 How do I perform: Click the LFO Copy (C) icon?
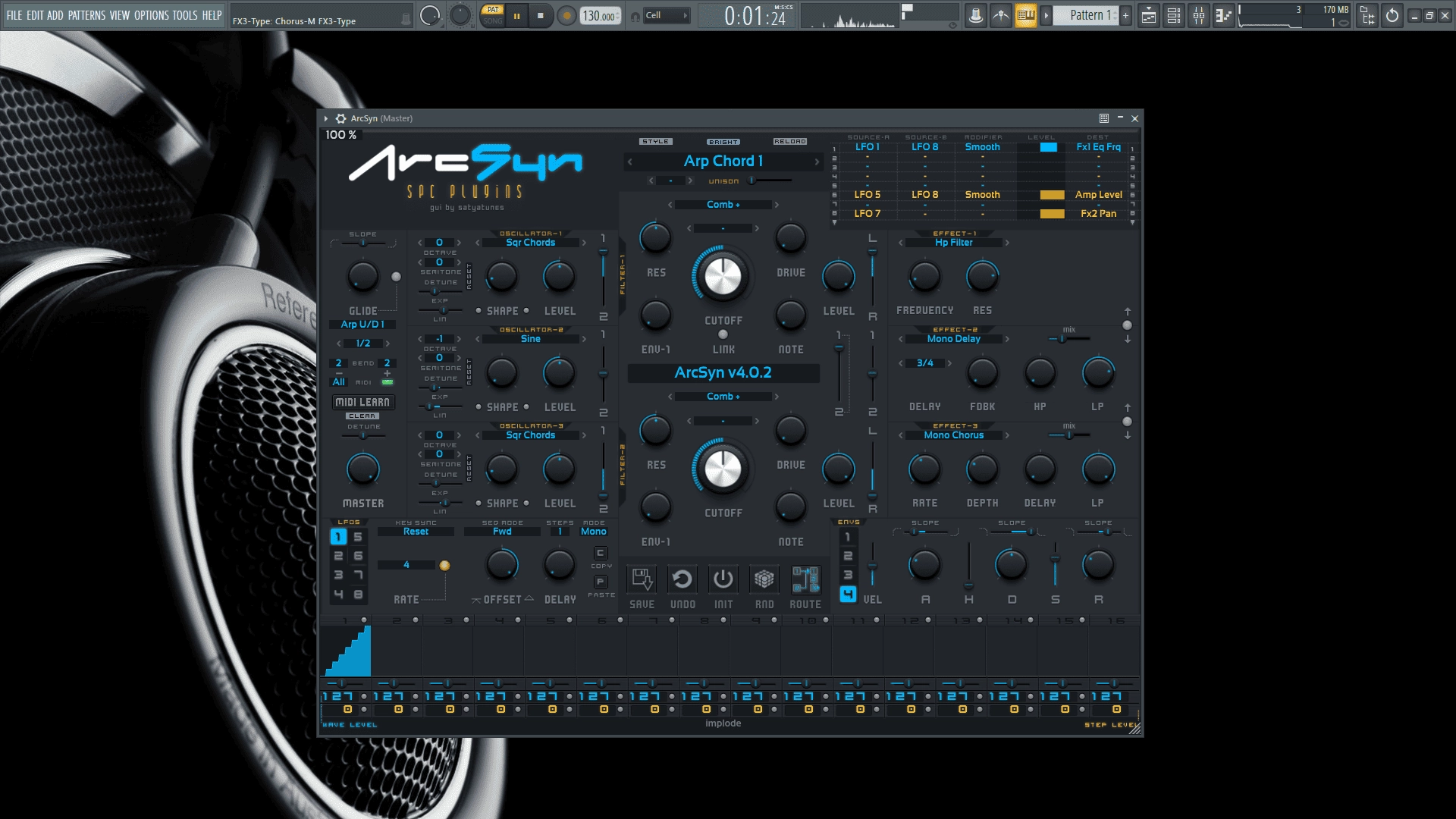pos(601,553)
